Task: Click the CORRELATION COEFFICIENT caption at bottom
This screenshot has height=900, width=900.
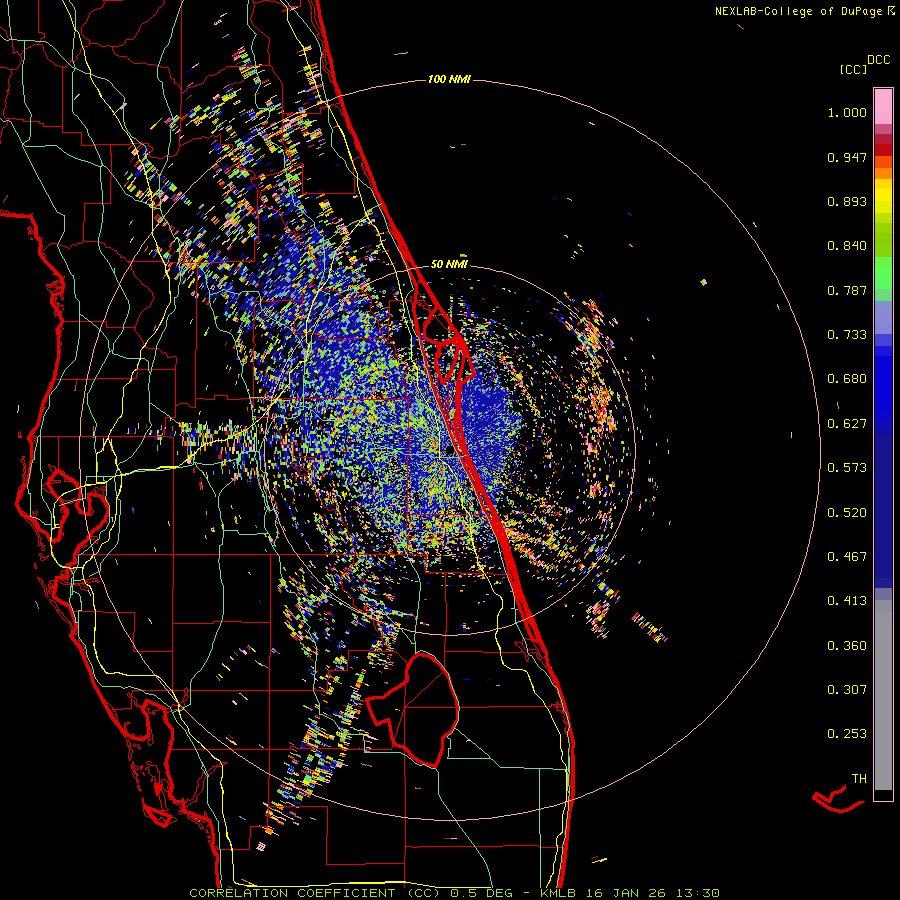Action: 454,893
